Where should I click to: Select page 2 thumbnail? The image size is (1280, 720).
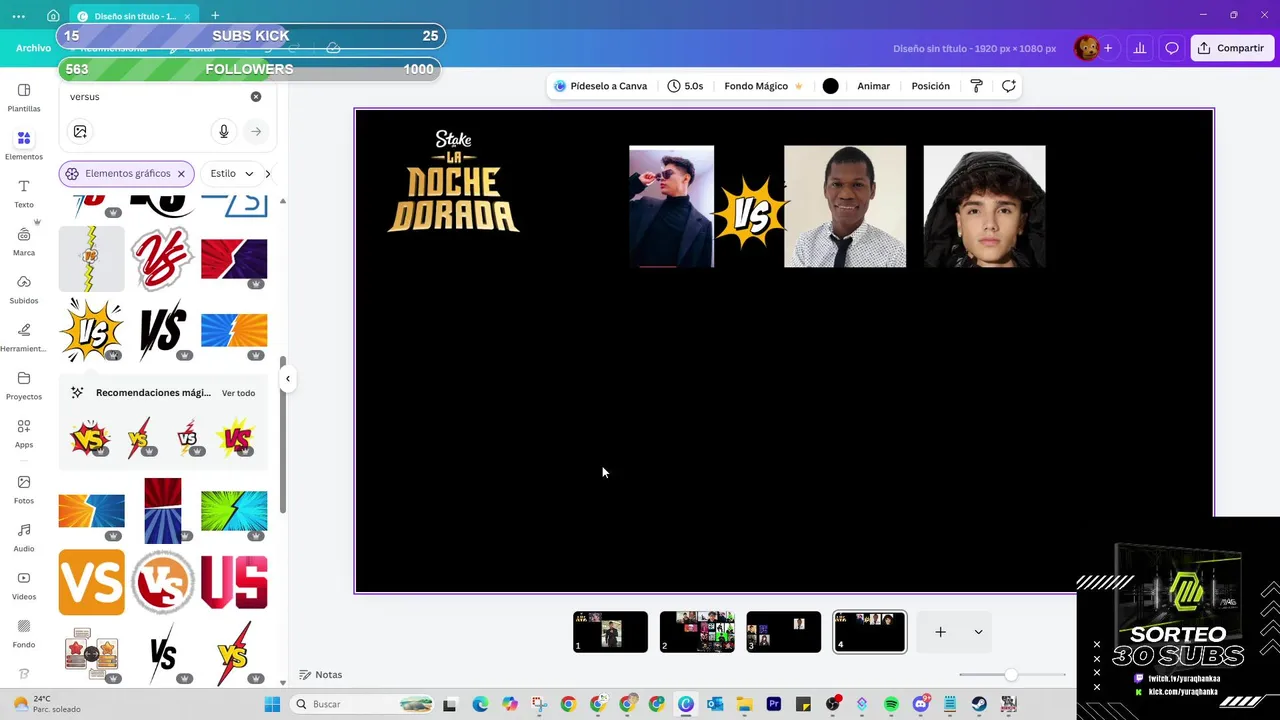(x=697, y=632)
